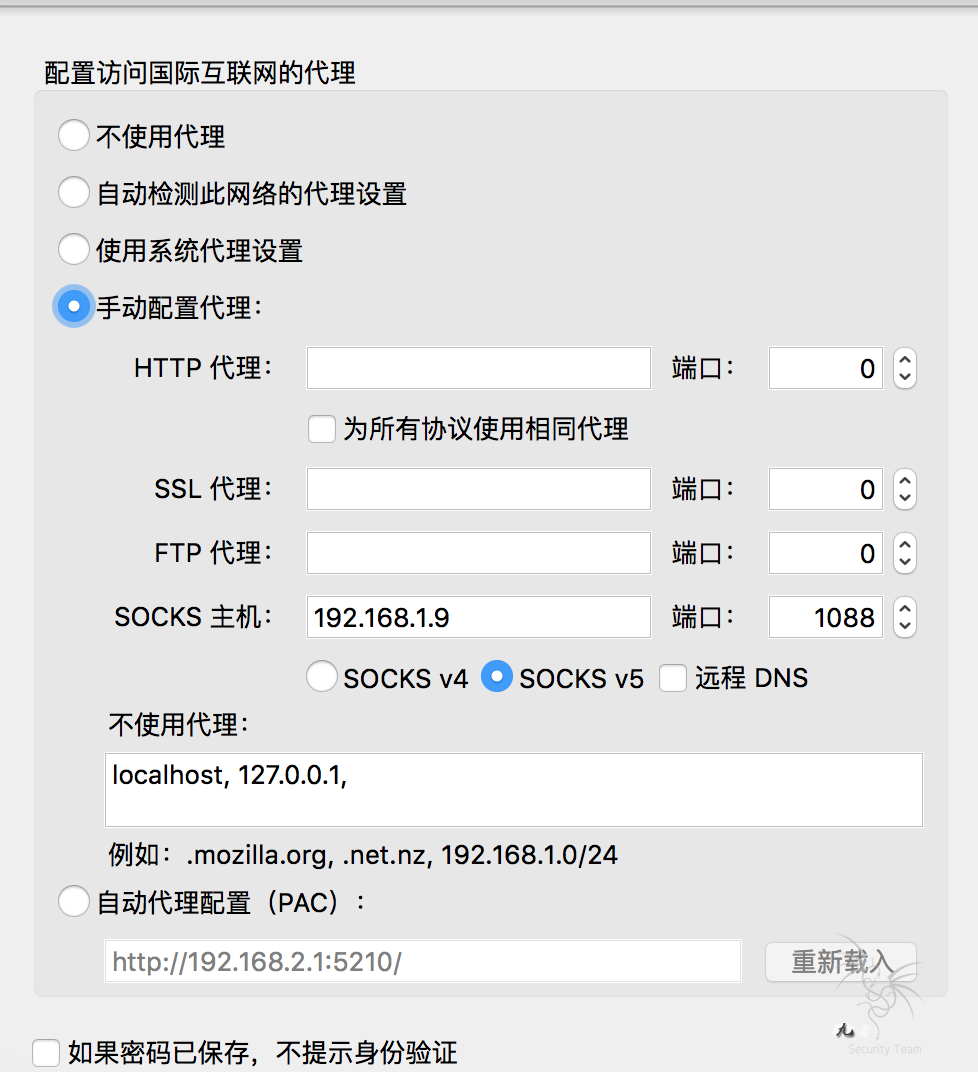Click the FTP 代理 host input field

pos(478,553)
